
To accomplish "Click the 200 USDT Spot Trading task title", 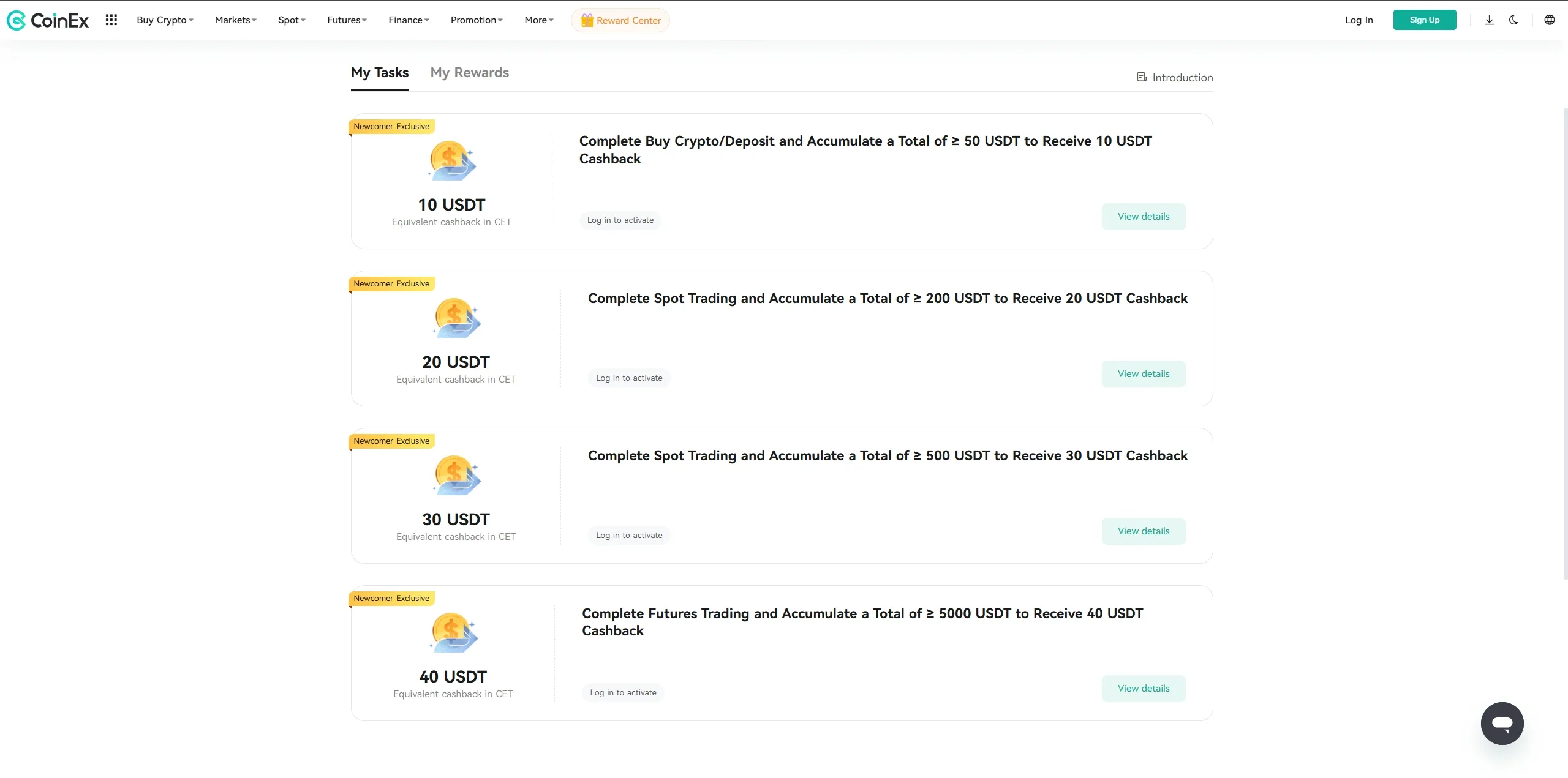I will point(888,299).
